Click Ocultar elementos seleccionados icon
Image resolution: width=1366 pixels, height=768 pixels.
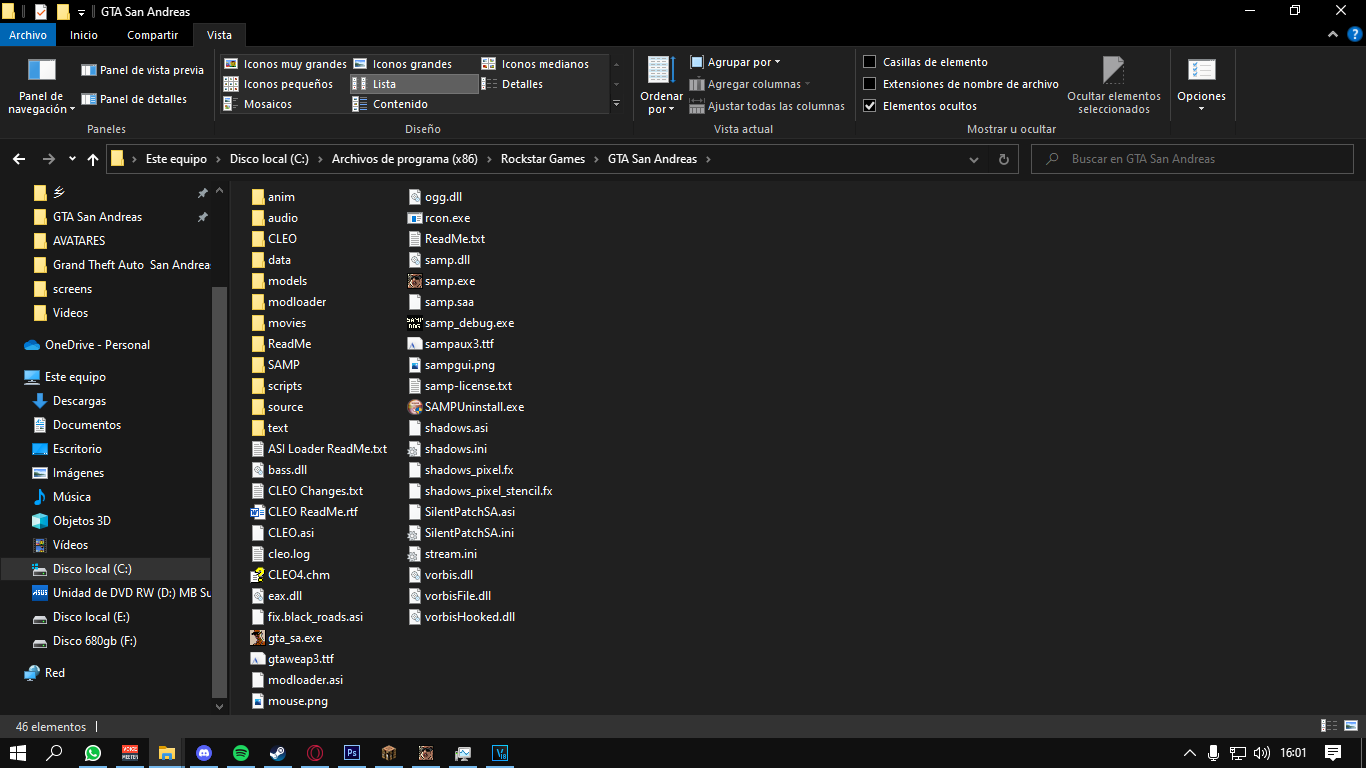1113,70
